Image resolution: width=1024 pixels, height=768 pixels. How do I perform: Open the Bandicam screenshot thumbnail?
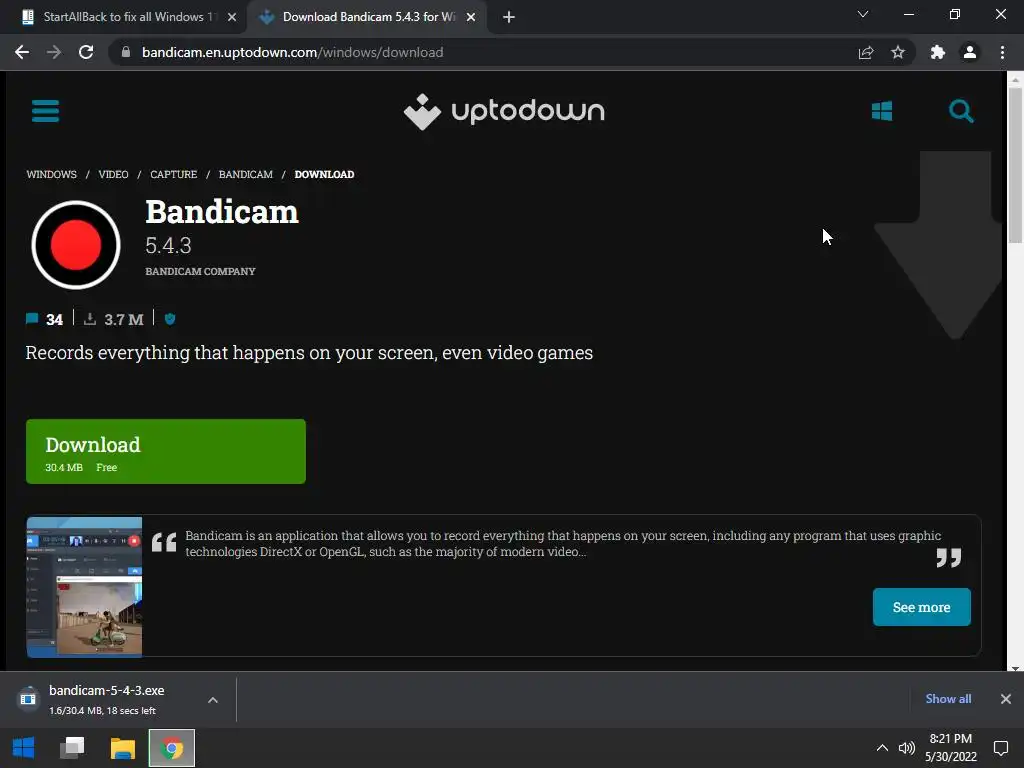[84, 586]
